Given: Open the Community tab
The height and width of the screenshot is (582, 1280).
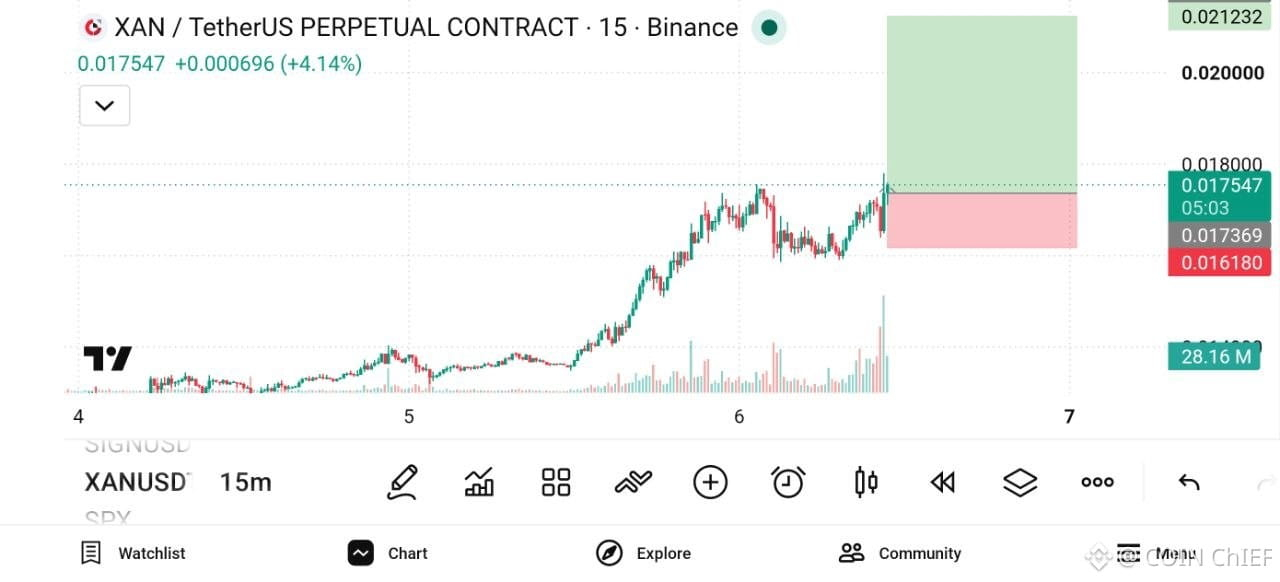Looking at the screenshot, I should tap(900, 553).
